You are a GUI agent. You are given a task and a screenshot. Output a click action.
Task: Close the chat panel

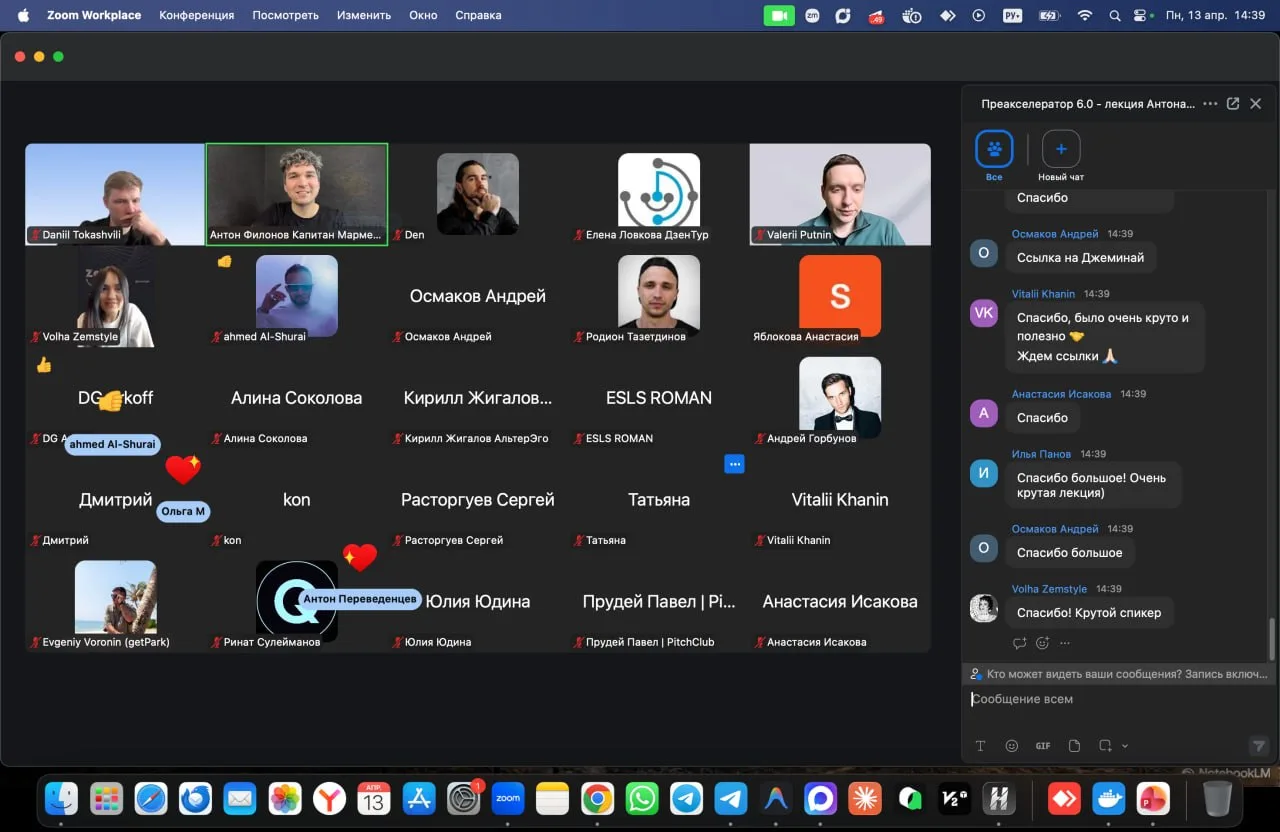(1256, 104)
